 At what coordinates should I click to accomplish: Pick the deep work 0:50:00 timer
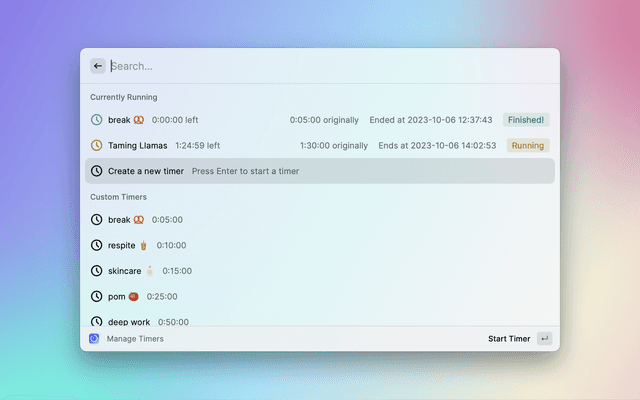click(320, 320)
